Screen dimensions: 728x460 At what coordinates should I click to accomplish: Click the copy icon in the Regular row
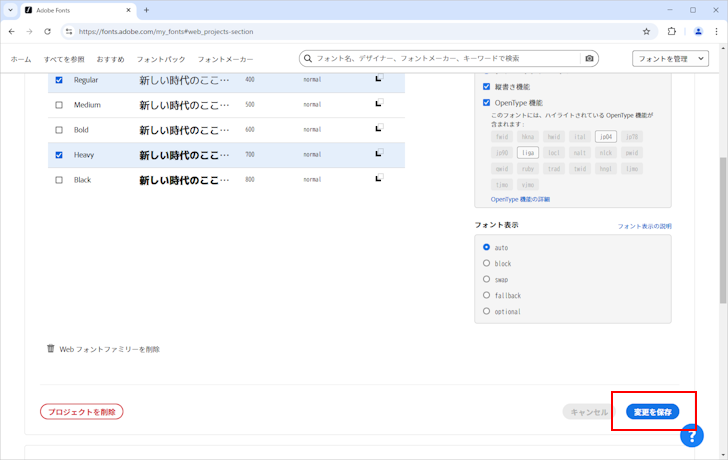(x=379, y=78)
